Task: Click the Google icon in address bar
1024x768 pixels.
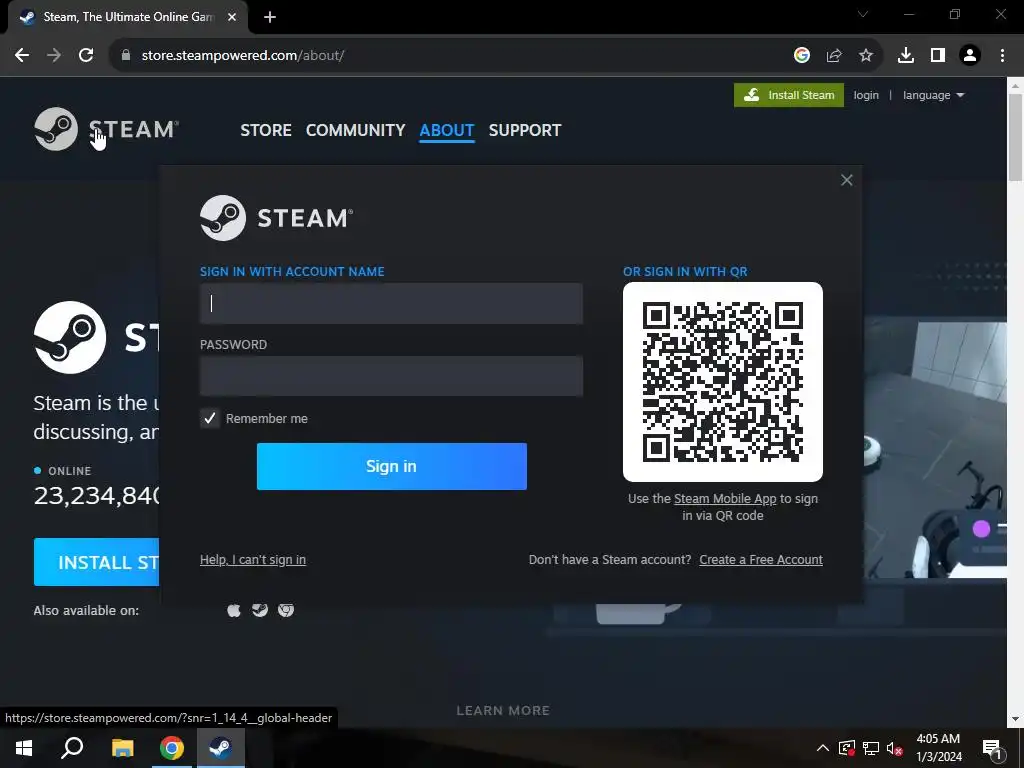Action: coord(802,56)
